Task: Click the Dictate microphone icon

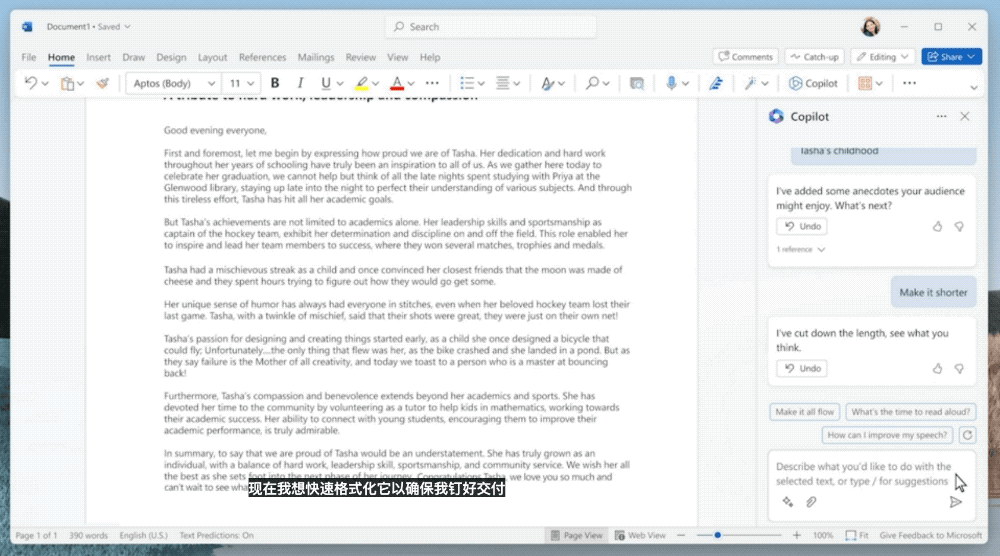Action: point(672,84)
